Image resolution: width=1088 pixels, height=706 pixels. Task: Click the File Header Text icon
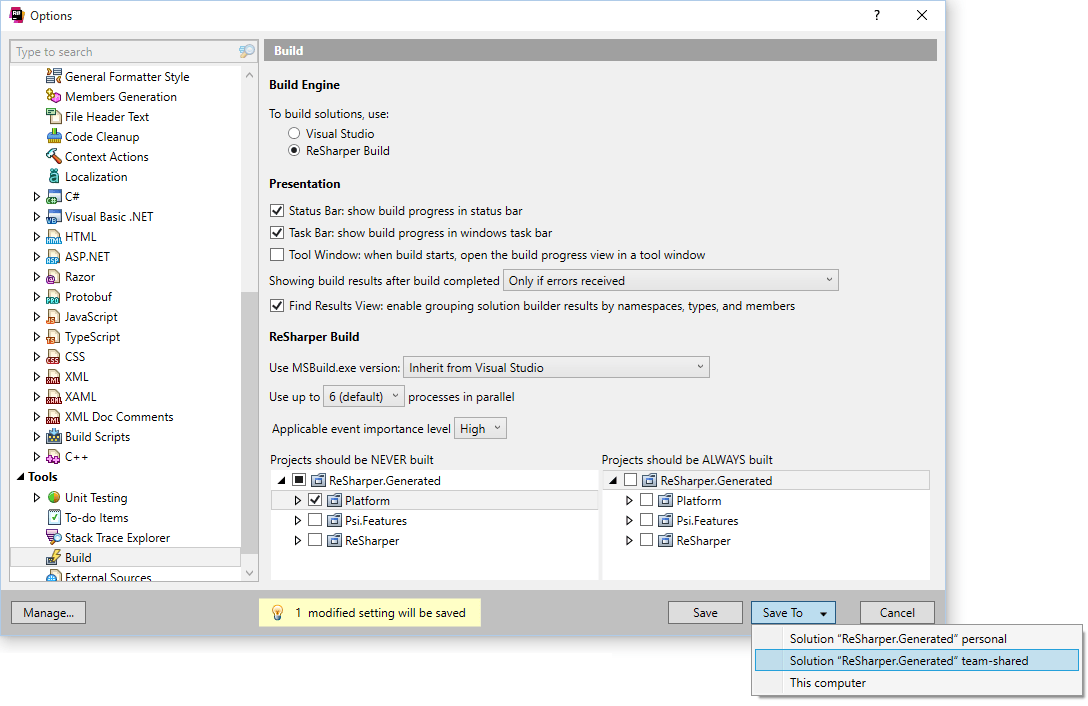click(55, 117)
